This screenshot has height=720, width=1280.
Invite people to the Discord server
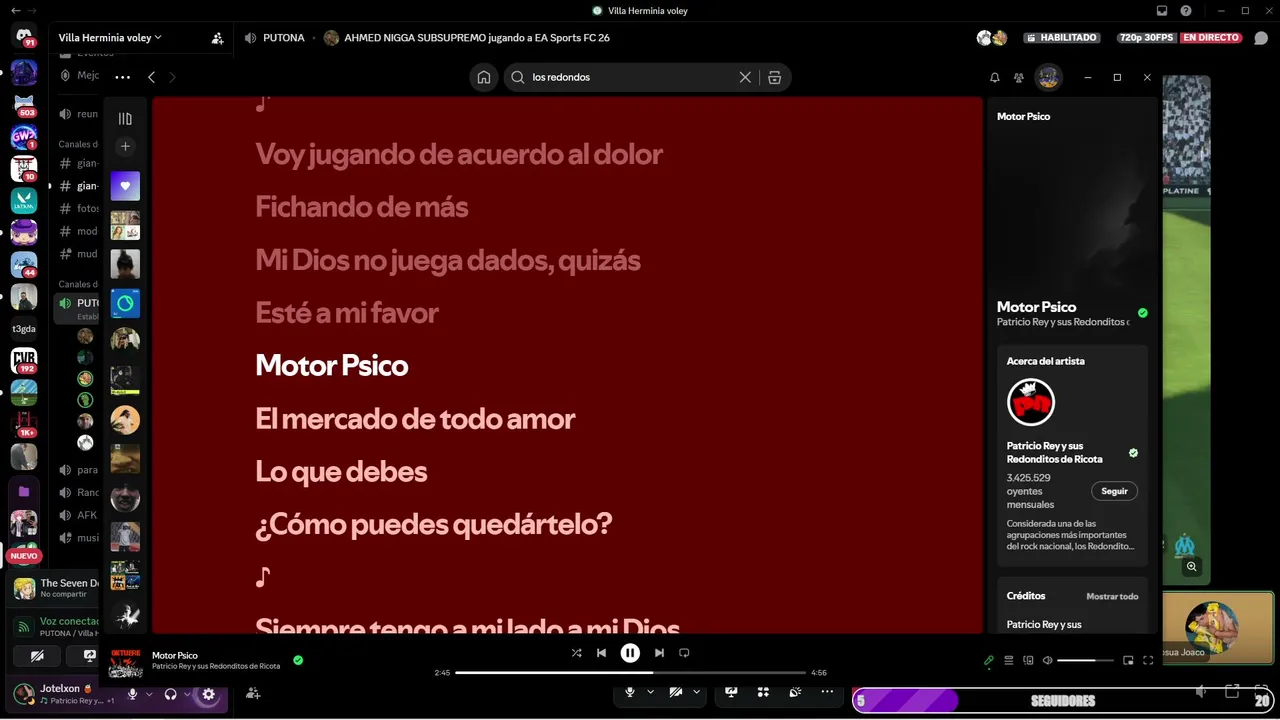point(218,38)
